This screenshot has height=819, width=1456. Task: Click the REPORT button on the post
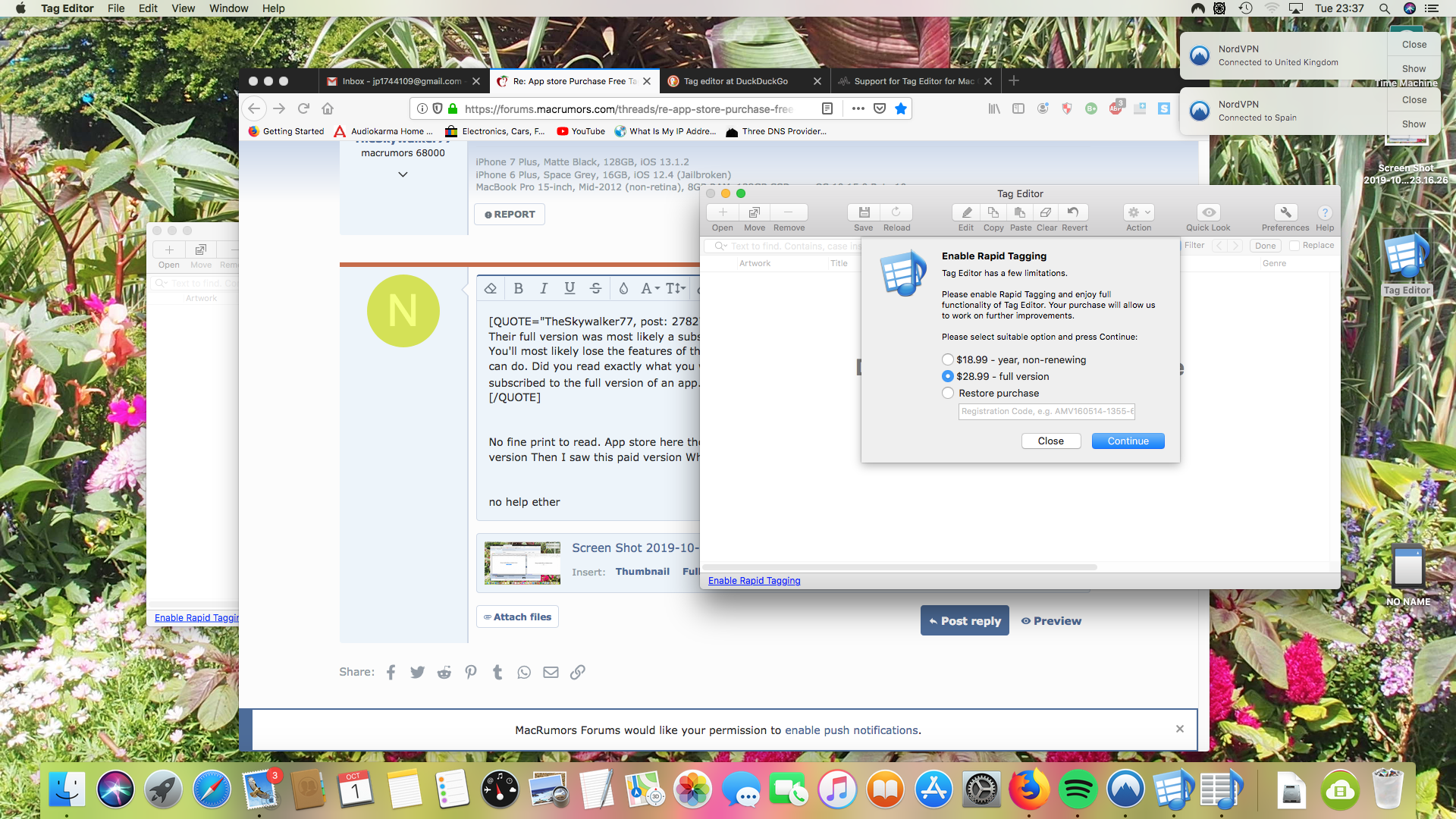510,215
